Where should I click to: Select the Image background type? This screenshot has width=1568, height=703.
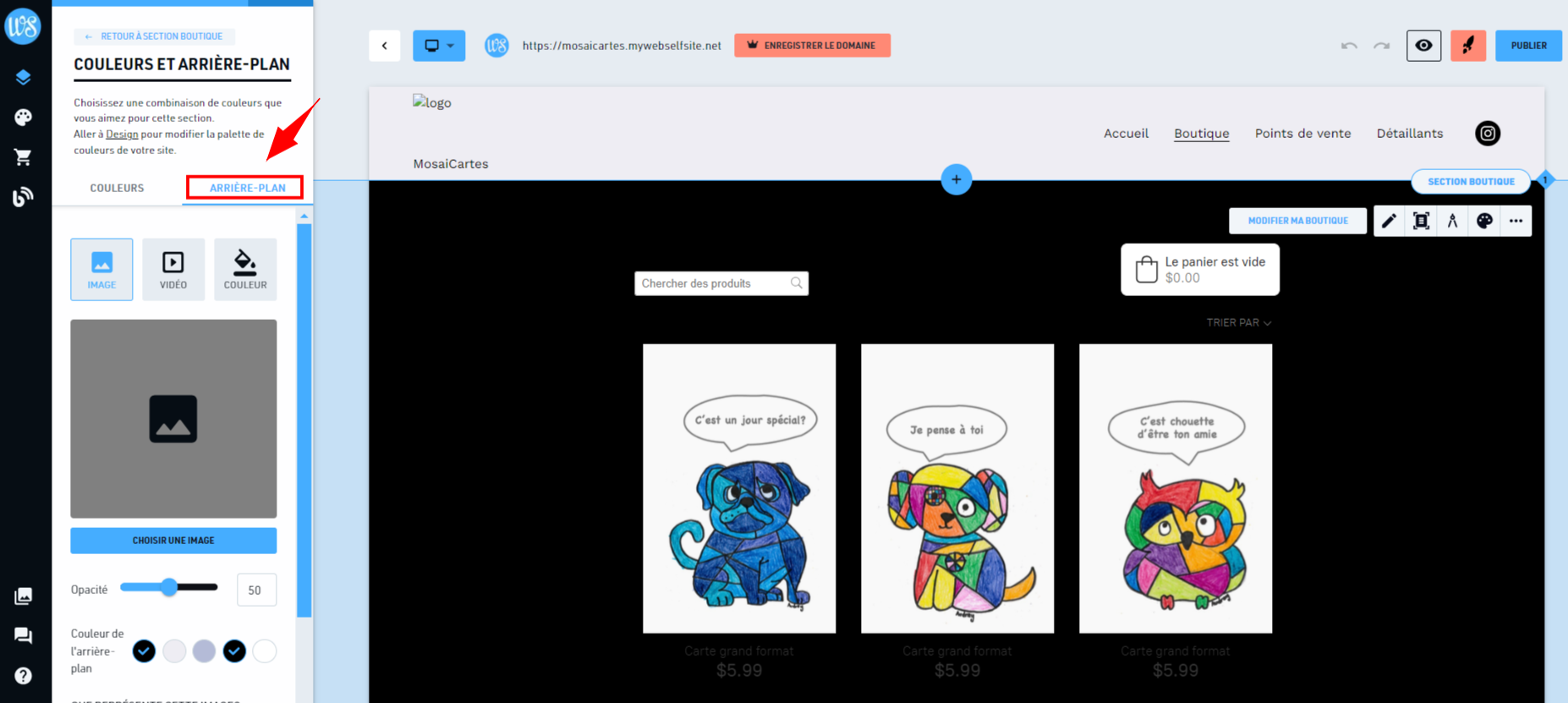101,269
